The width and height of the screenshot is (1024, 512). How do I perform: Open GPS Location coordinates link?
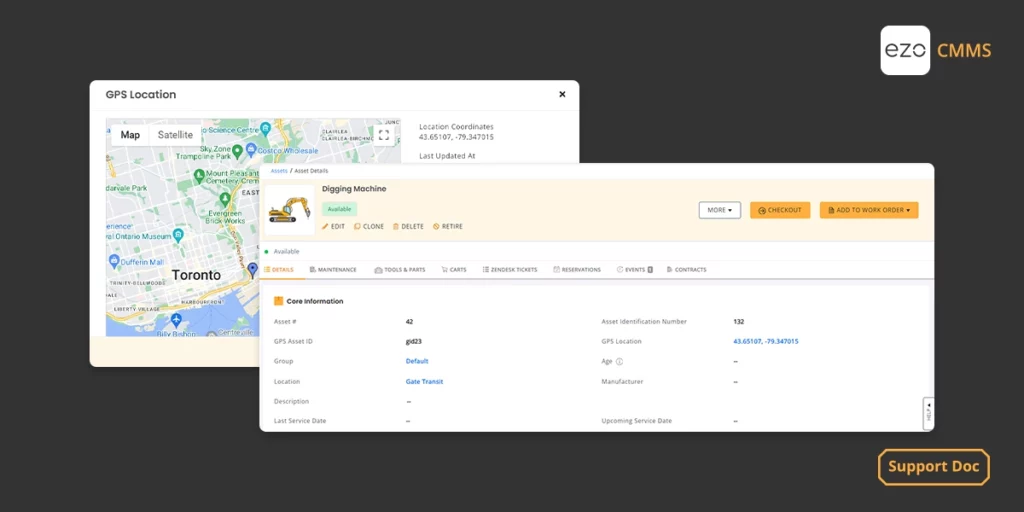tap(766, 342)
